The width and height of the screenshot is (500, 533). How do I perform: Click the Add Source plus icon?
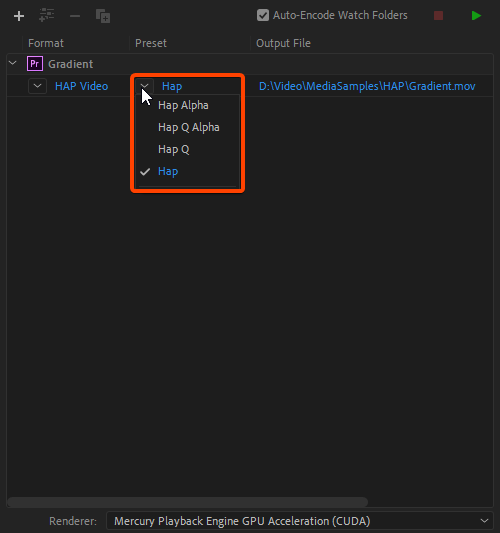19,16
